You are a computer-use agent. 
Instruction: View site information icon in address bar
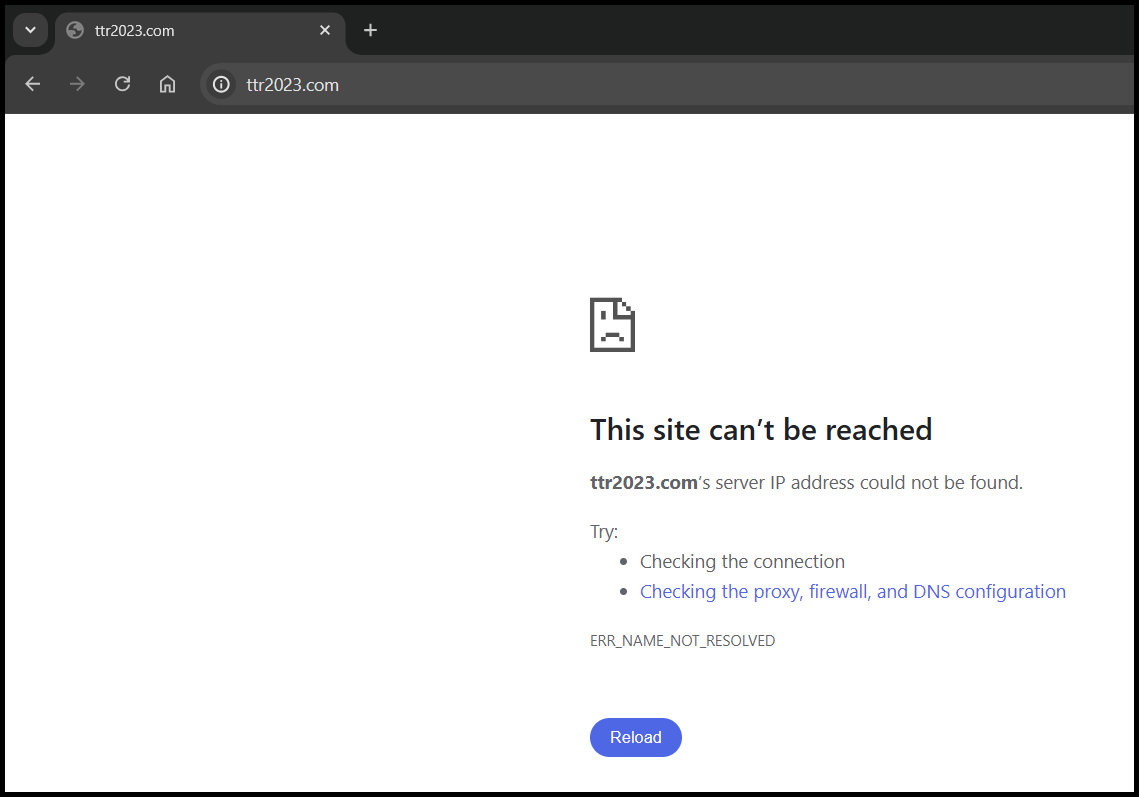pyautogui.click(x=221, y=84)
